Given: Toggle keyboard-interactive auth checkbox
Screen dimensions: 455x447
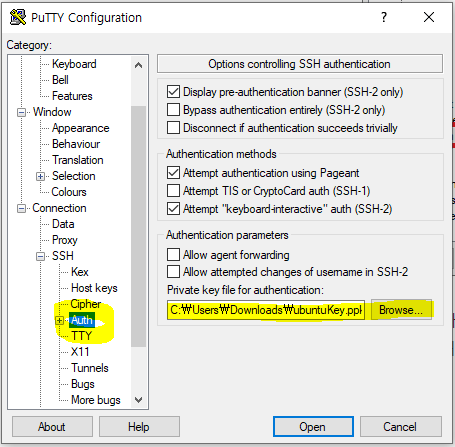Looking at the screenshot, I should click(173, 209).
